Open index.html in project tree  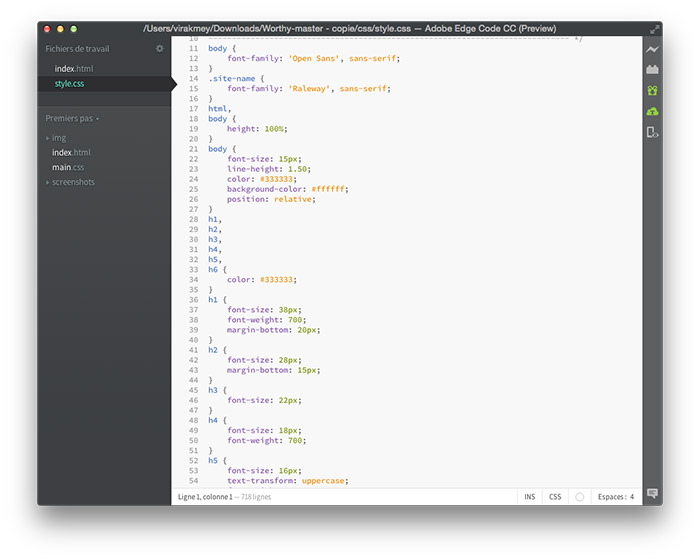[71, 153]
